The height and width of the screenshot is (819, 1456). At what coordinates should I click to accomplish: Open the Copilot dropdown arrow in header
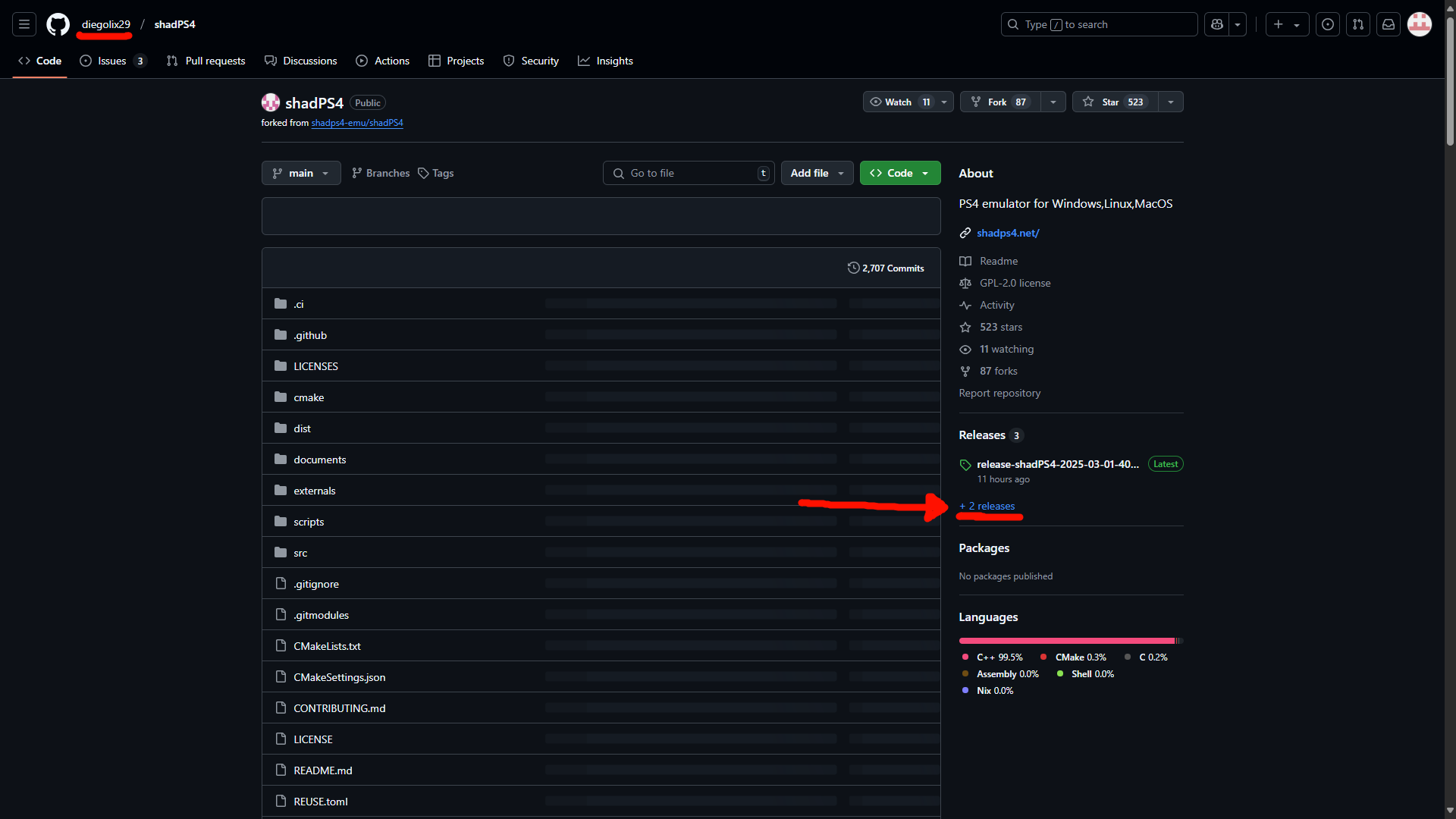coord(1238,24)
